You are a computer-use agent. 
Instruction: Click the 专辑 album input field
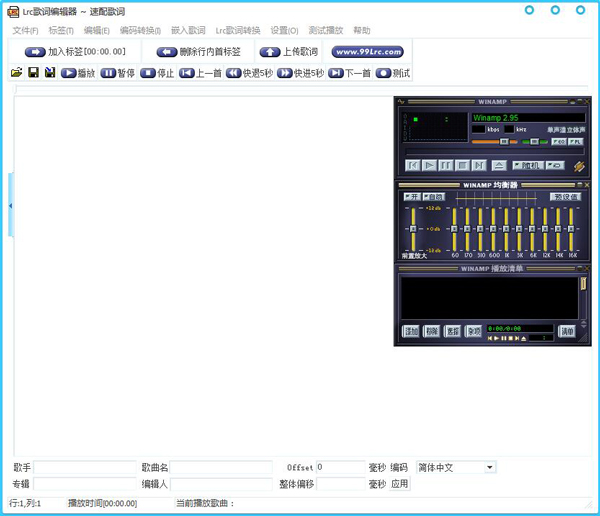tap(85, 484)
